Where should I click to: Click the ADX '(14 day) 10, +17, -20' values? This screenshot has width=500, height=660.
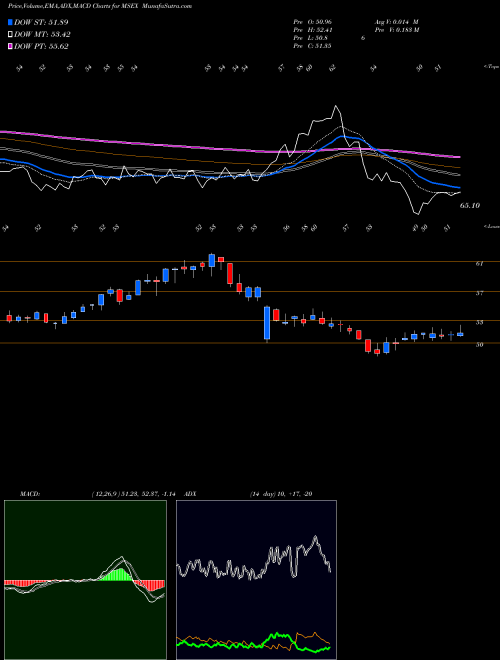281,494
